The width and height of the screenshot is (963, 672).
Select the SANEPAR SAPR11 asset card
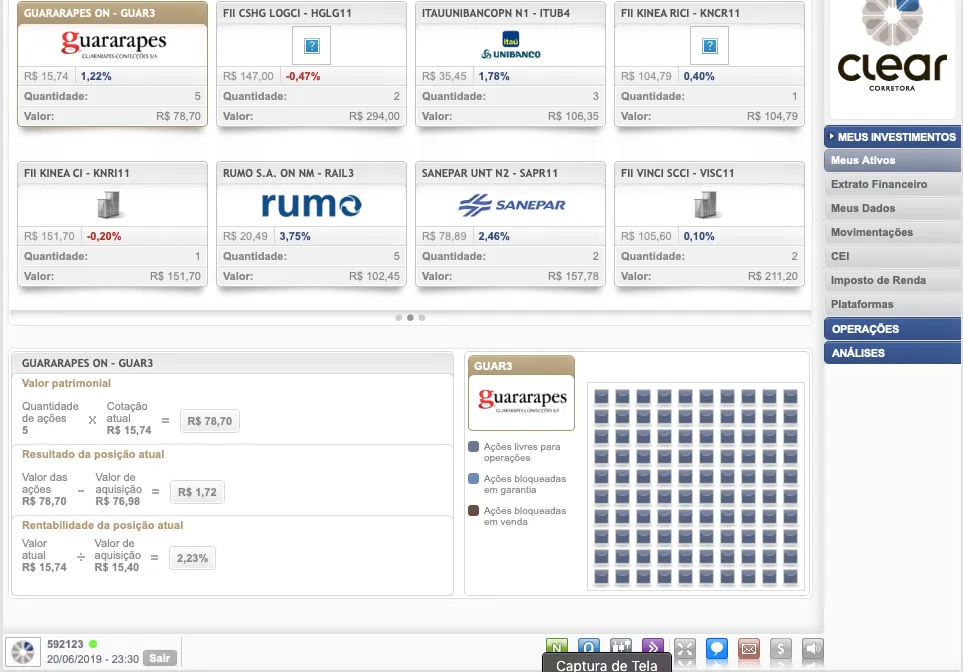510,225
